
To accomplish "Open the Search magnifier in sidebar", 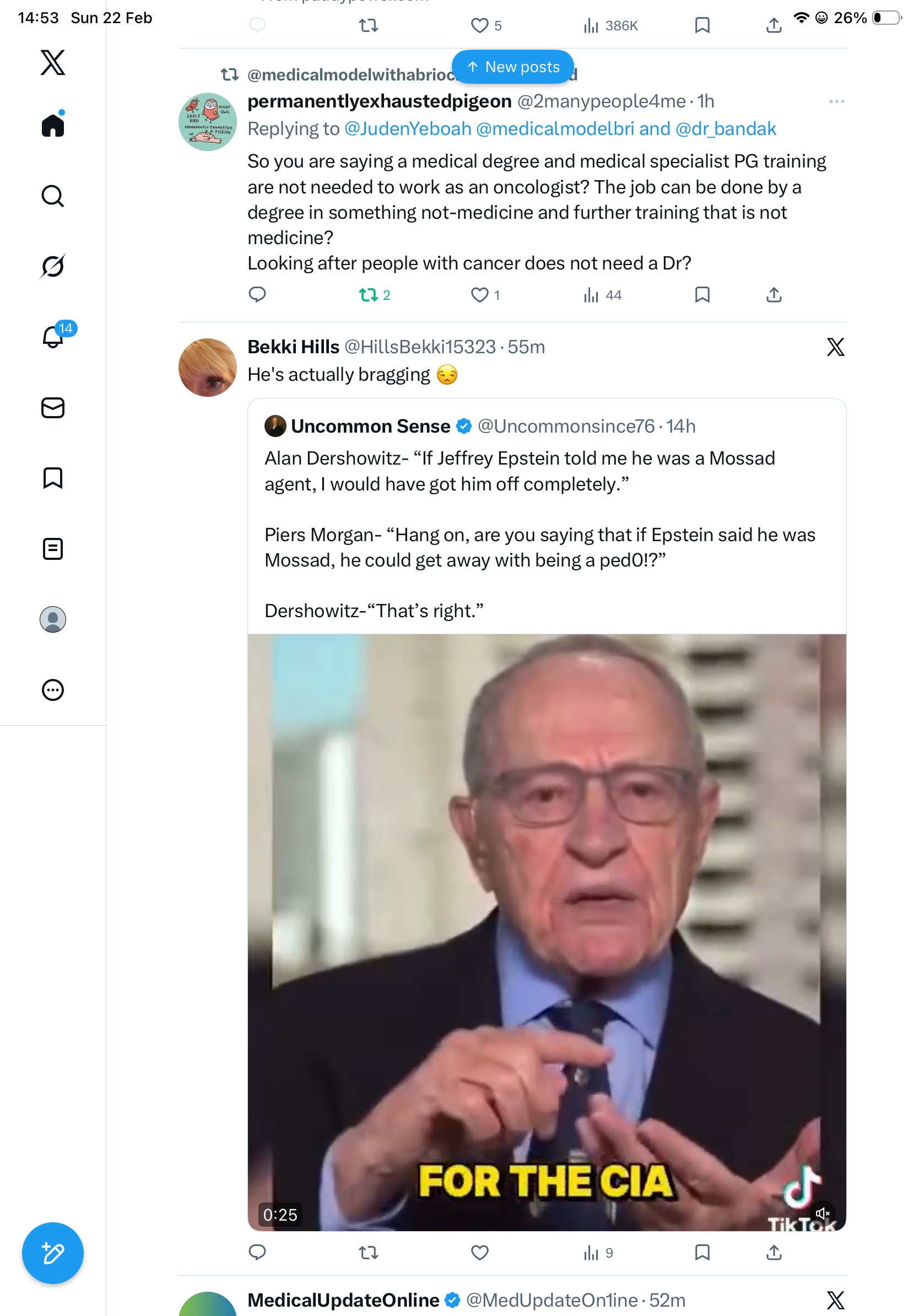I will click(x=53, y=196).
